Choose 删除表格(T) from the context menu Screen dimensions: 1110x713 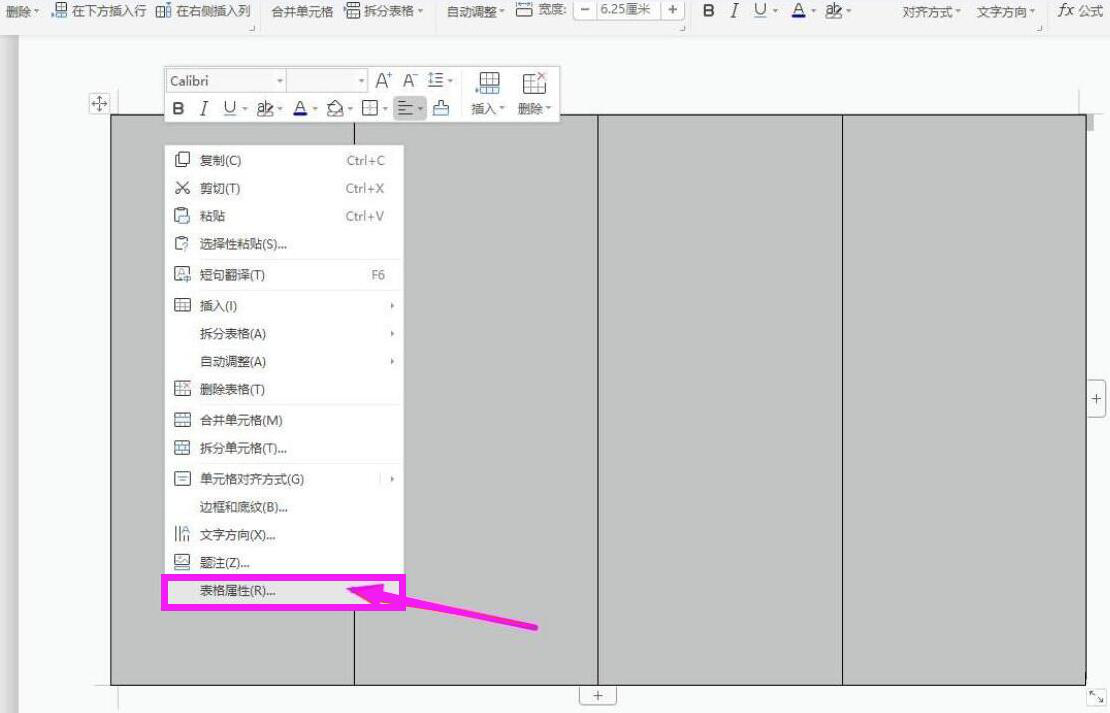coord(284,389)
